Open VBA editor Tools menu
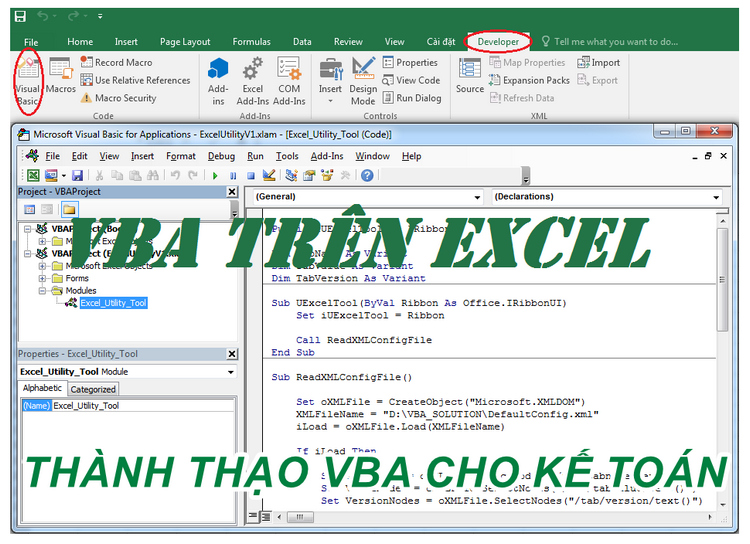This screenshot has width=750, height=544. [x=287, y=156]
